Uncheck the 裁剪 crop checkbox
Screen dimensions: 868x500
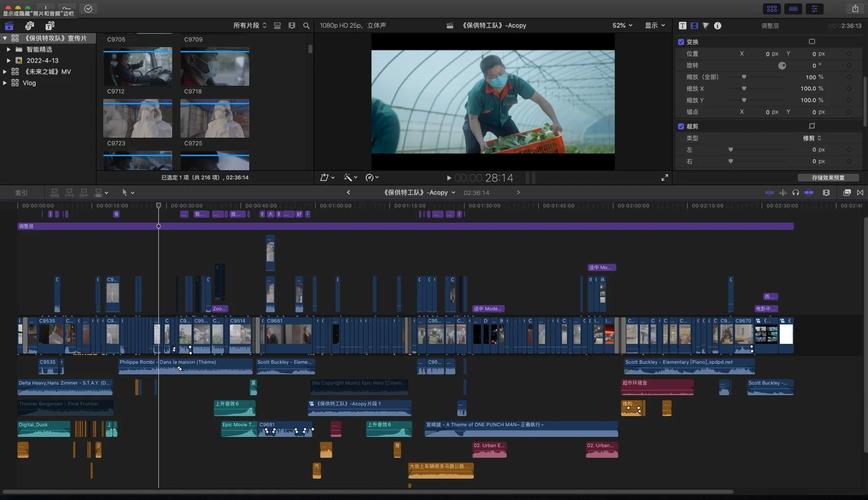[x=681, y=126]
